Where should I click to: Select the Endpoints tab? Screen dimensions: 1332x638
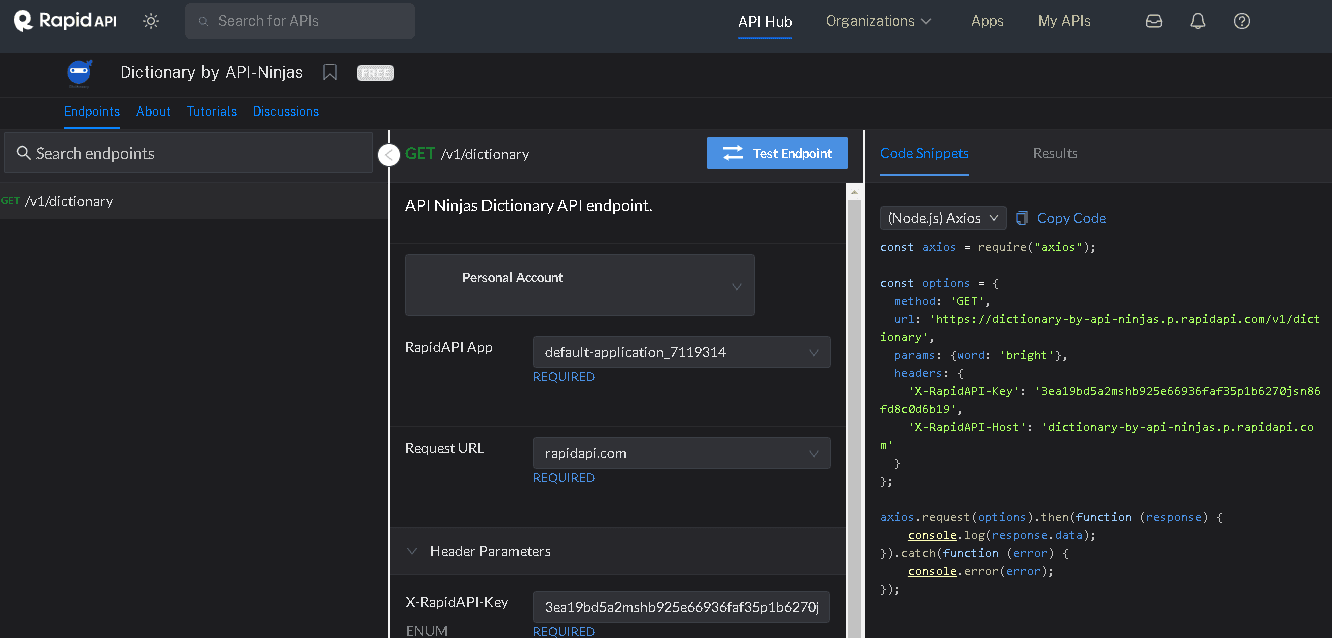92,111
